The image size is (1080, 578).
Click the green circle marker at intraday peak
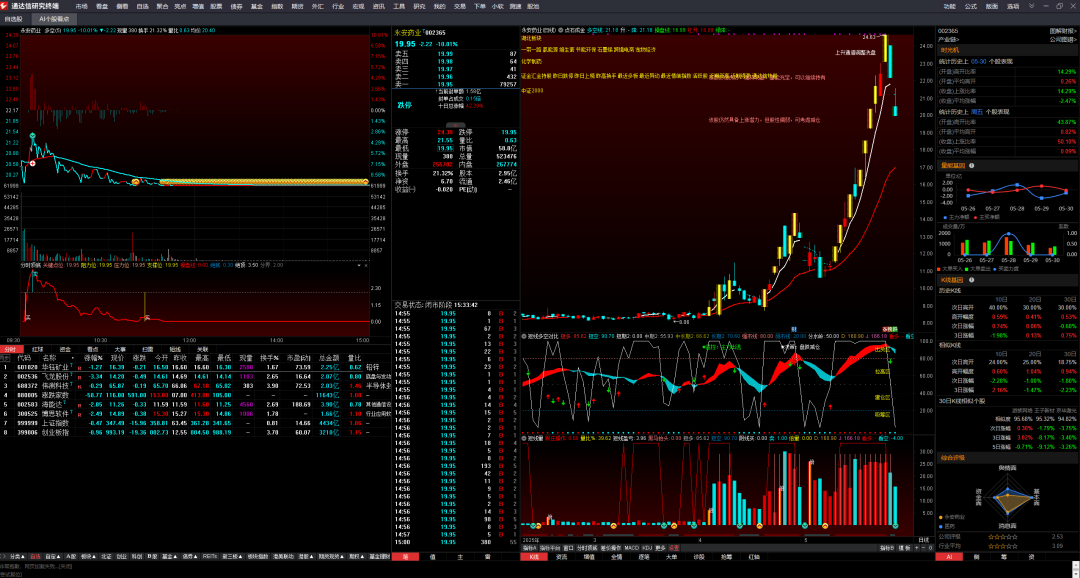(x=32, y=136)
